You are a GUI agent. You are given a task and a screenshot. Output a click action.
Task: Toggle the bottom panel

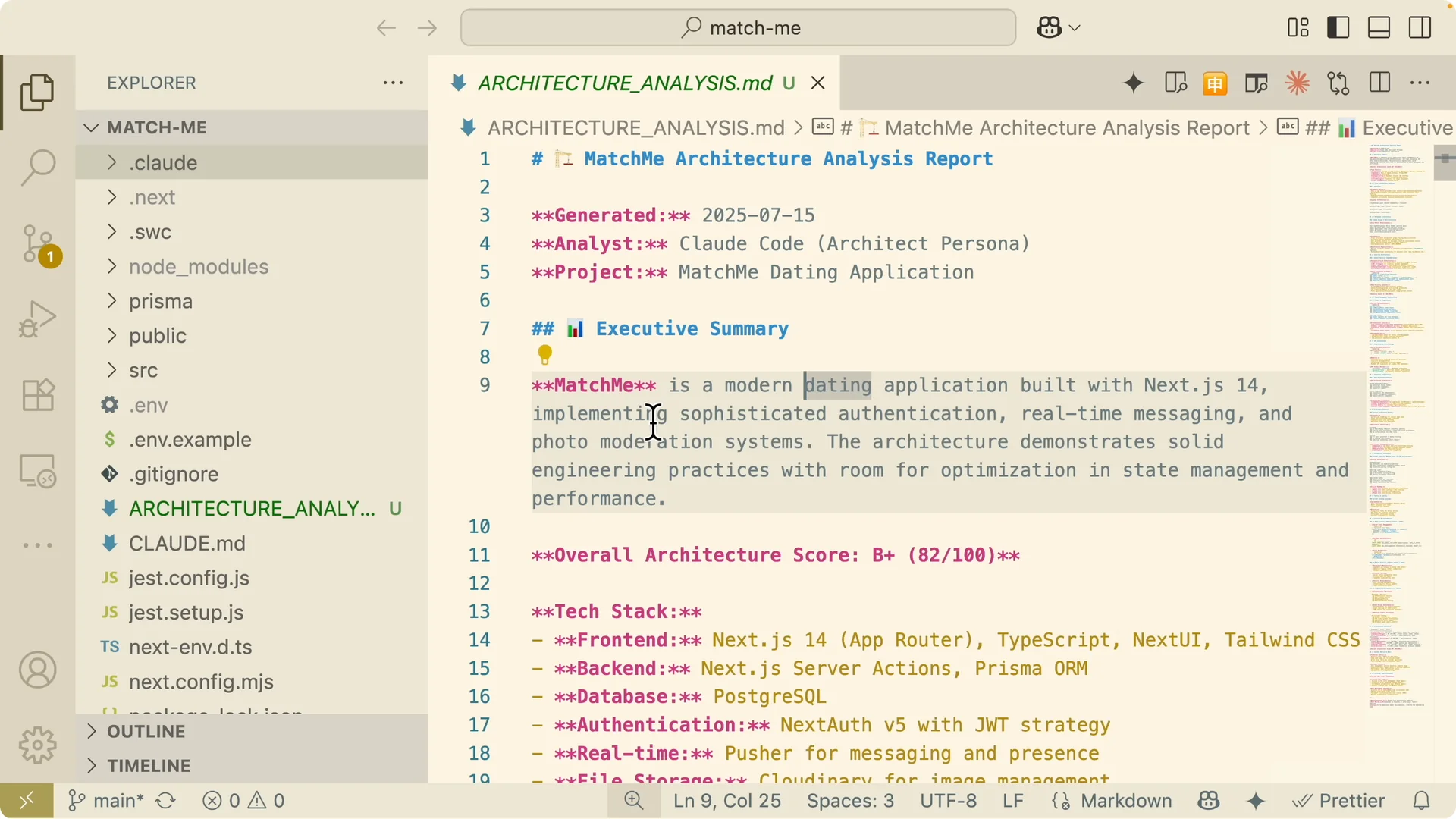[1379, 28]
